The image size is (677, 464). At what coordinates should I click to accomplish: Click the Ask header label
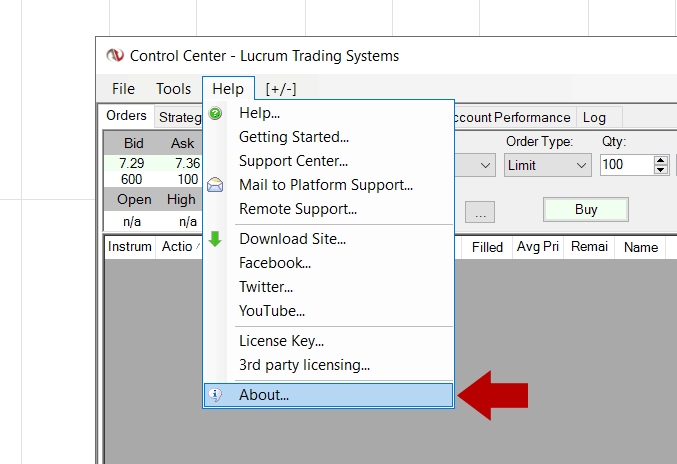[x=182, y=143]
